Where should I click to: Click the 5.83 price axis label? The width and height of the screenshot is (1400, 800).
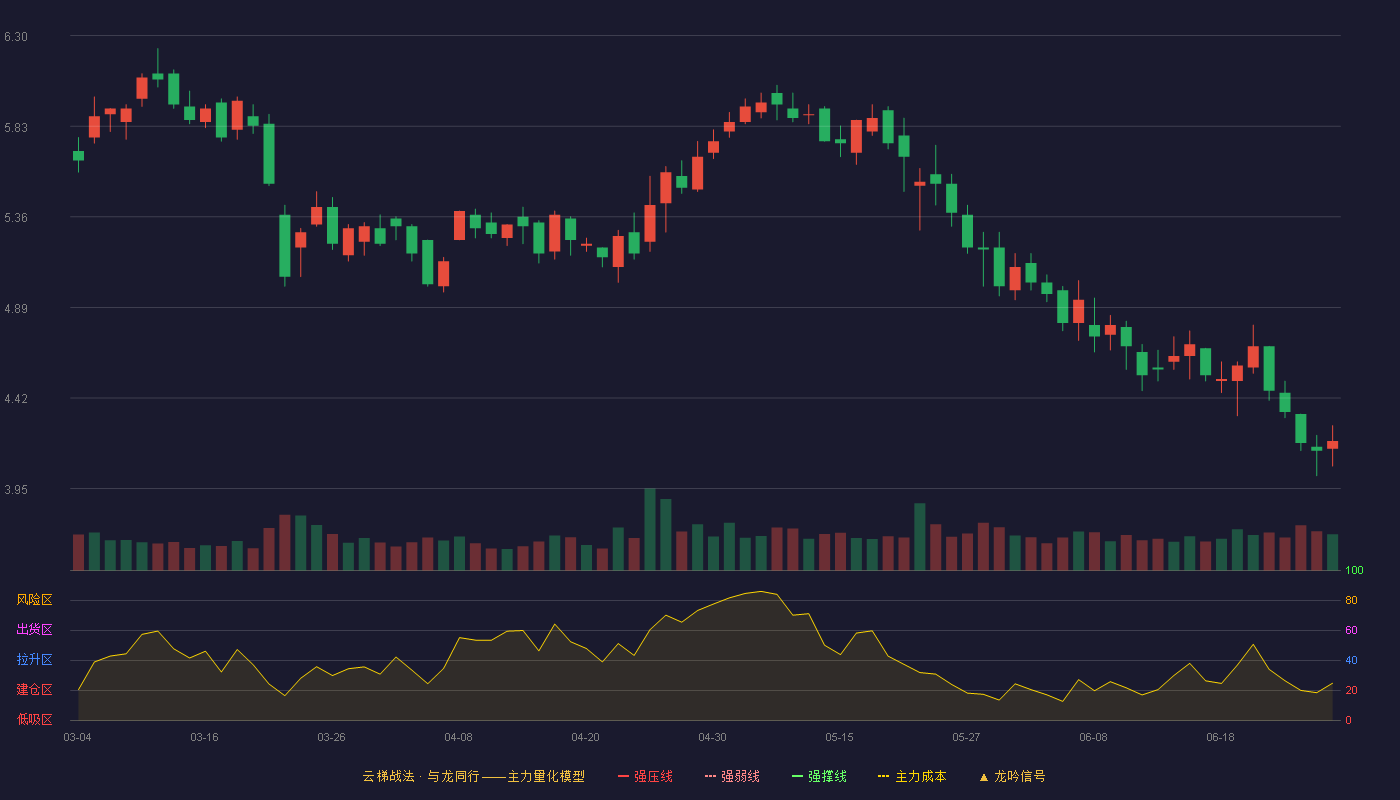click(16, 128)
